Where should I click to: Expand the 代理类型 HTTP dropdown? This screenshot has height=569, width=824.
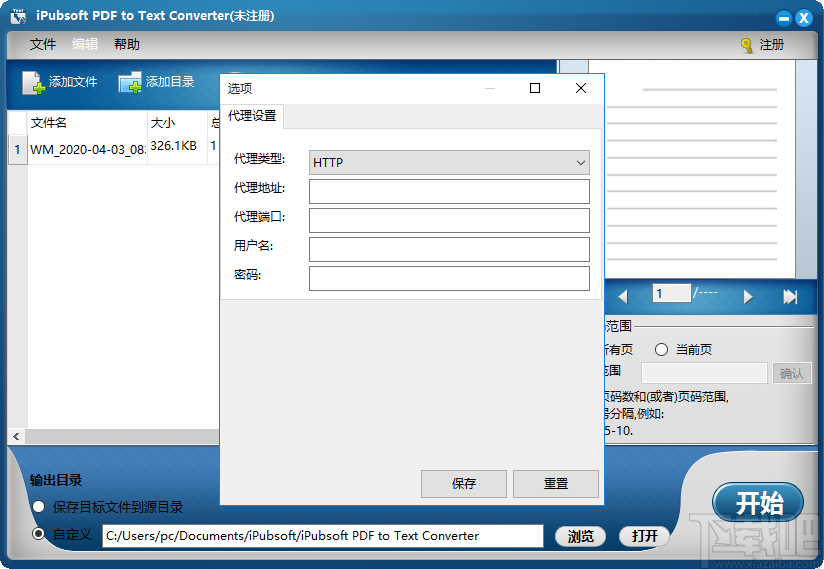click(x=449, y=162)
